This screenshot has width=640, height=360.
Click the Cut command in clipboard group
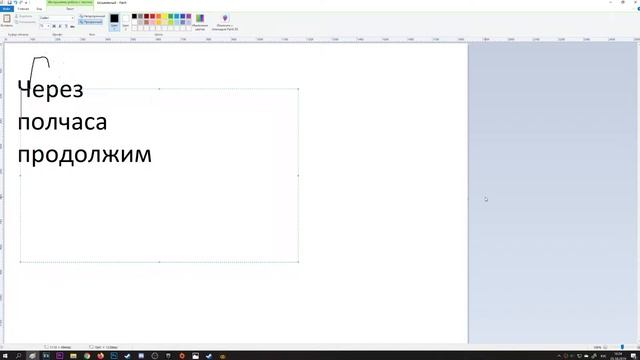[x=24, y=16]
